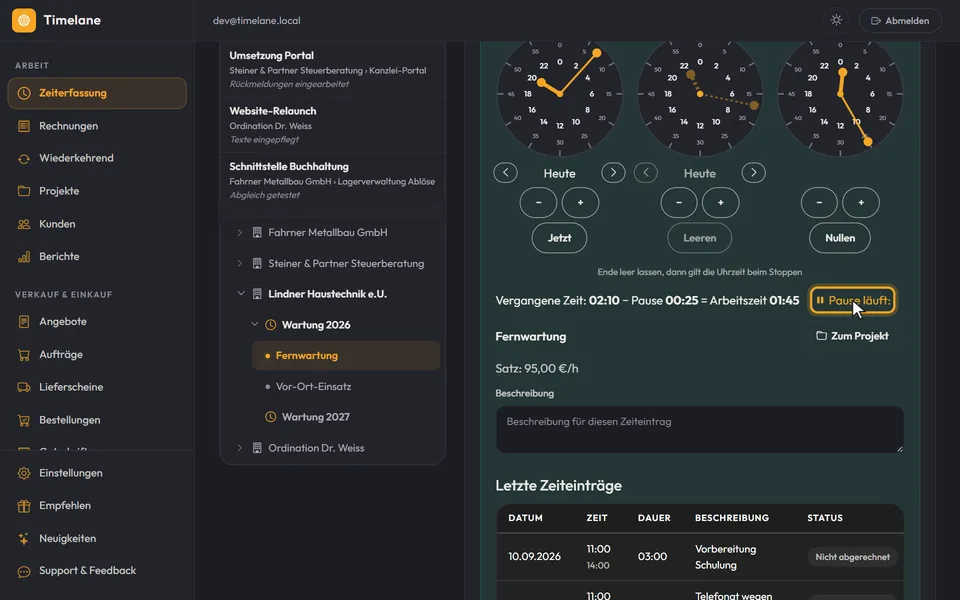Click the Zum Projekt link
This screenshot has height=600, width=960.
click(852, 336)
